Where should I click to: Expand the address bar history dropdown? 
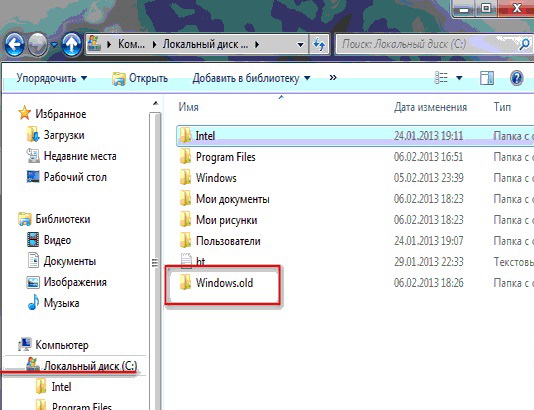300,45
